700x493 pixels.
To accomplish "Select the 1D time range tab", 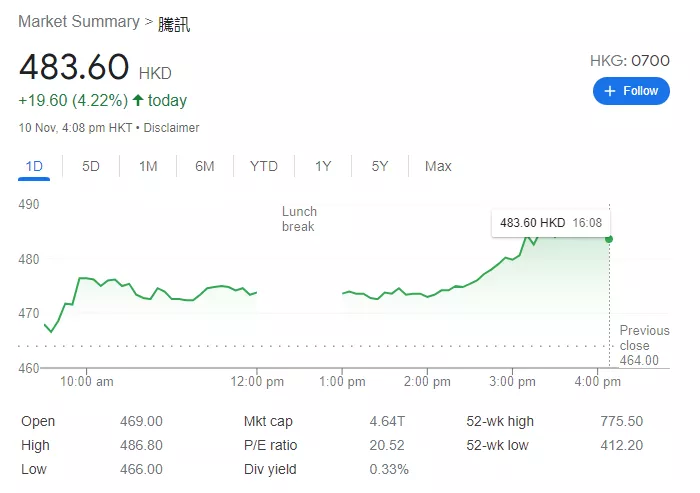I will 34,166.
